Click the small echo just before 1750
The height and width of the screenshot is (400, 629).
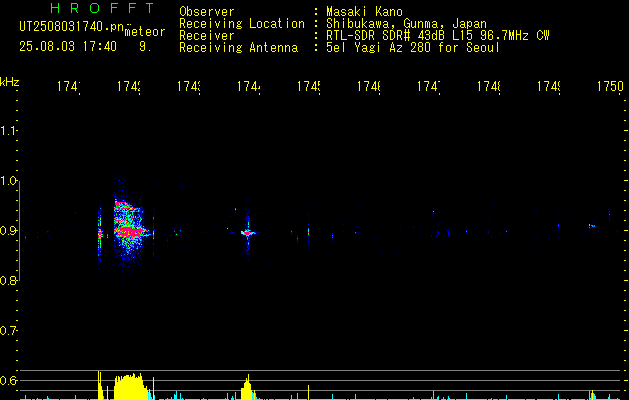pos(592,226)
